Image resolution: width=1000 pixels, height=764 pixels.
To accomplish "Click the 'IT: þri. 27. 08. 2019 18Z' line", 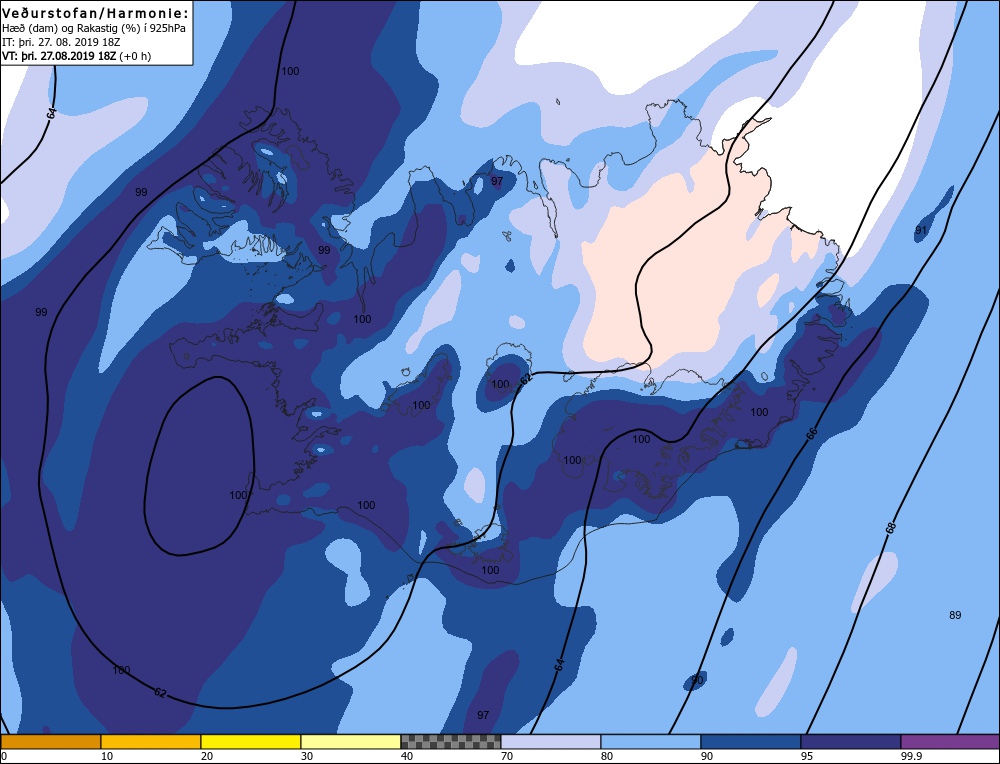I will click(61, 42).
